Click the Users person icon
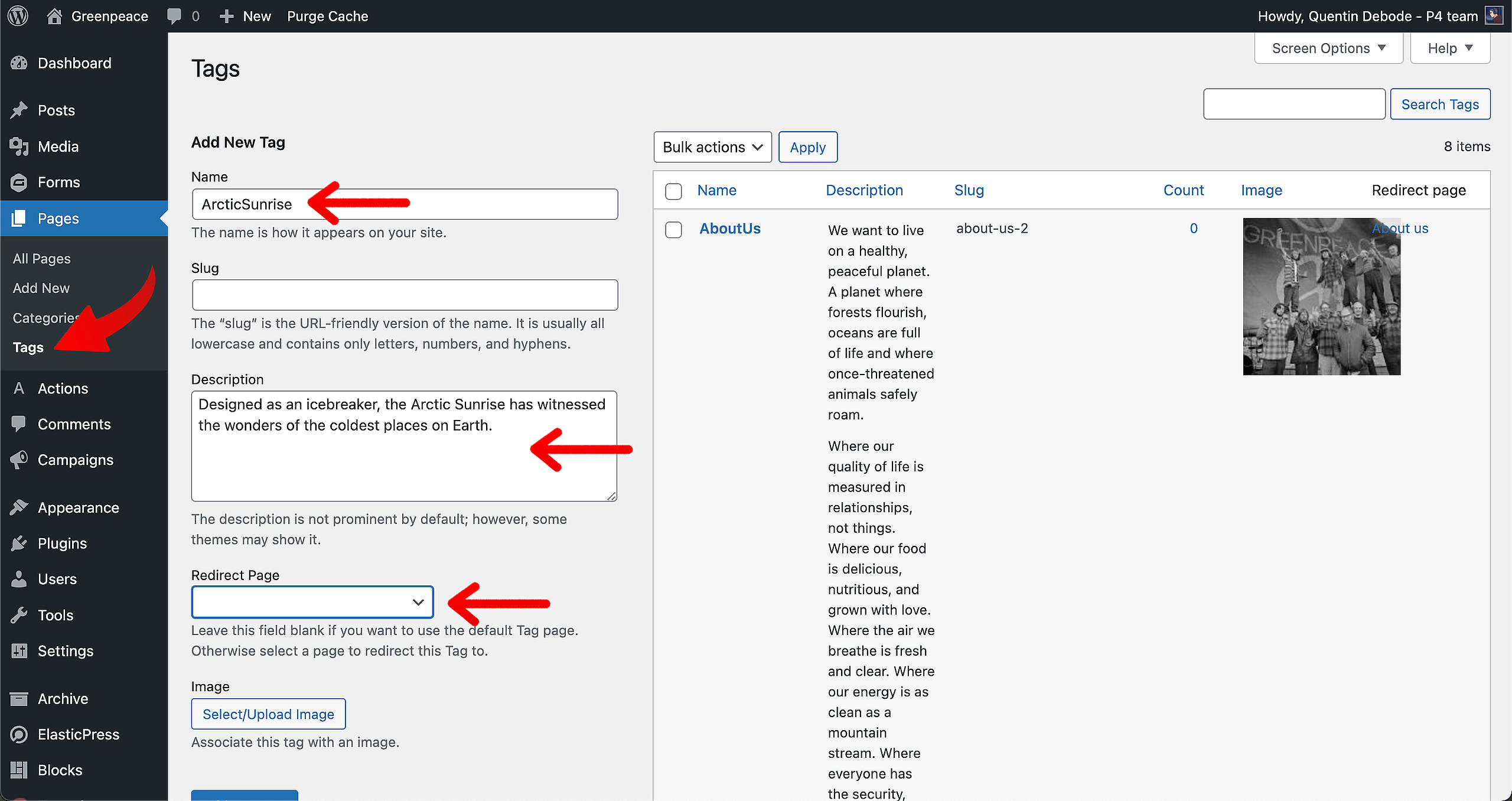This screenshot has height=801, width=1512. [x=19, y=579]
